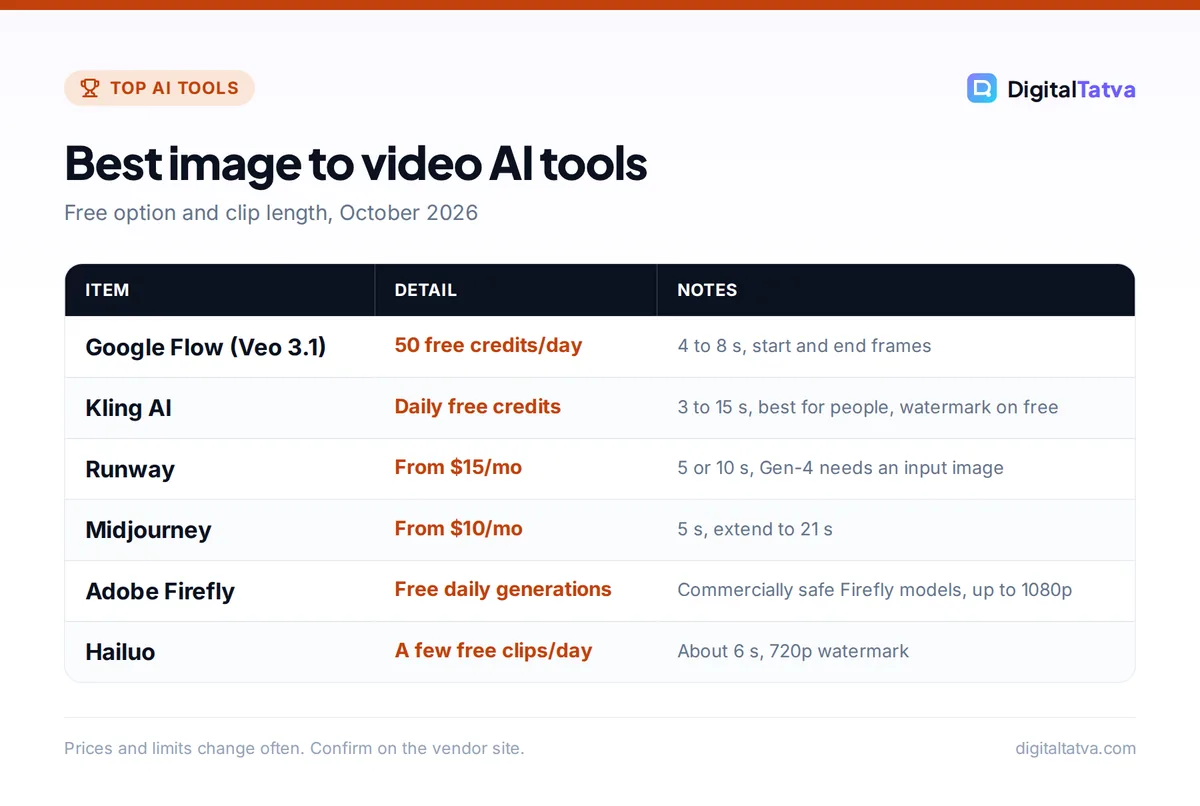Click the TOP AI TOOLS badge label
The width and height of the screenshot is (1200, 806).
coord(174,88)
